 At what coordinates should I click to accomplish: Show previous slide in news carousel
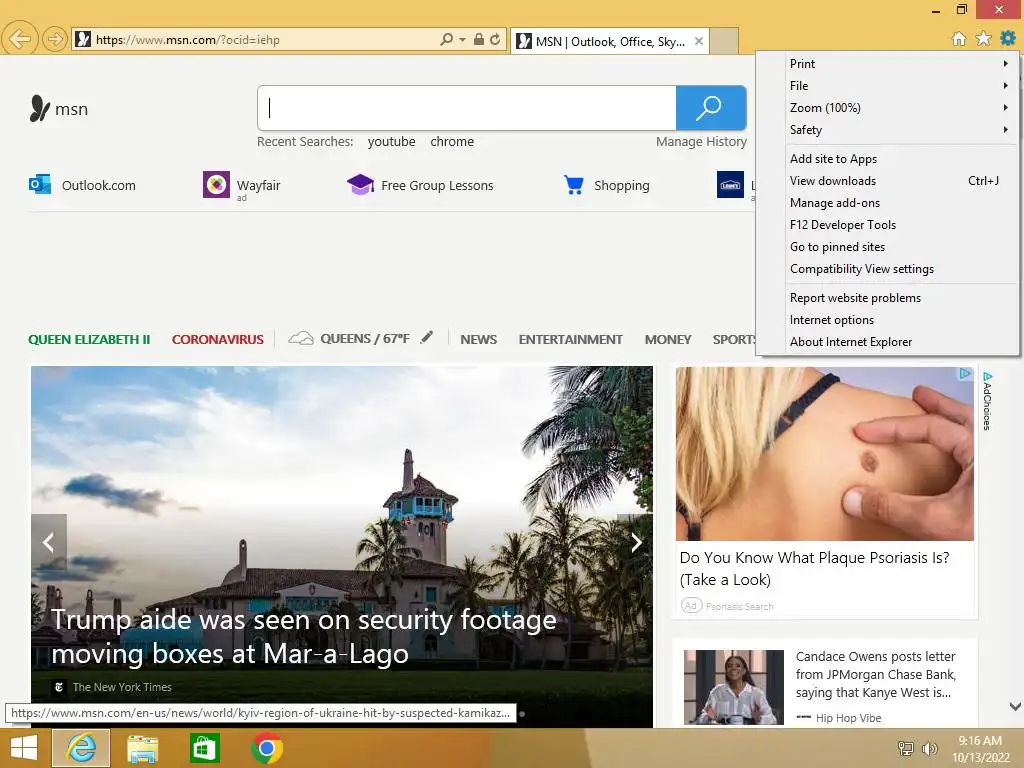coord(48,542)
